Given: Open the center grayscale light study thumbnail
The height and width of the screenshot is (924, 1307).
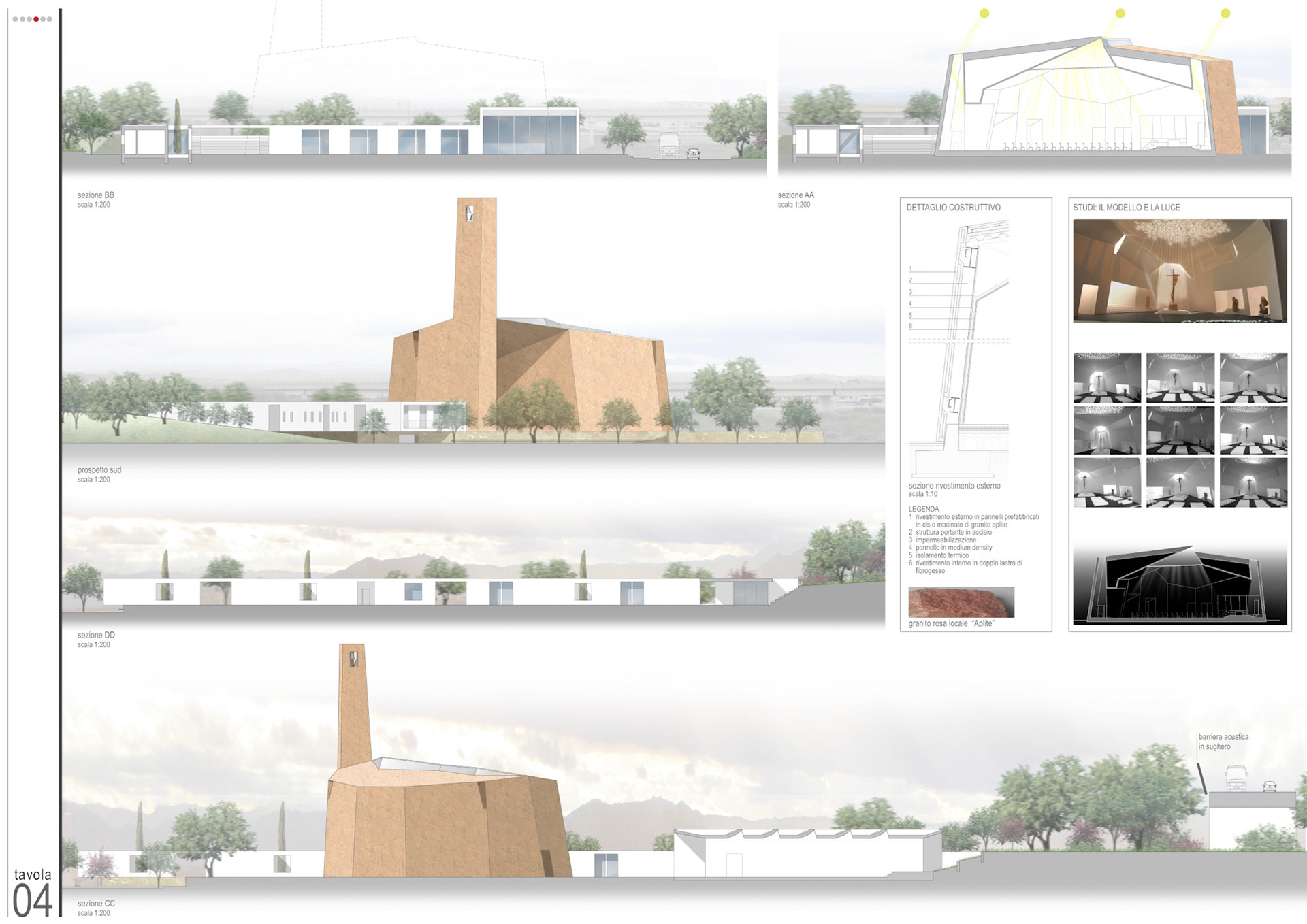Looking at the screenshot, I should (x=1180, y=430).
